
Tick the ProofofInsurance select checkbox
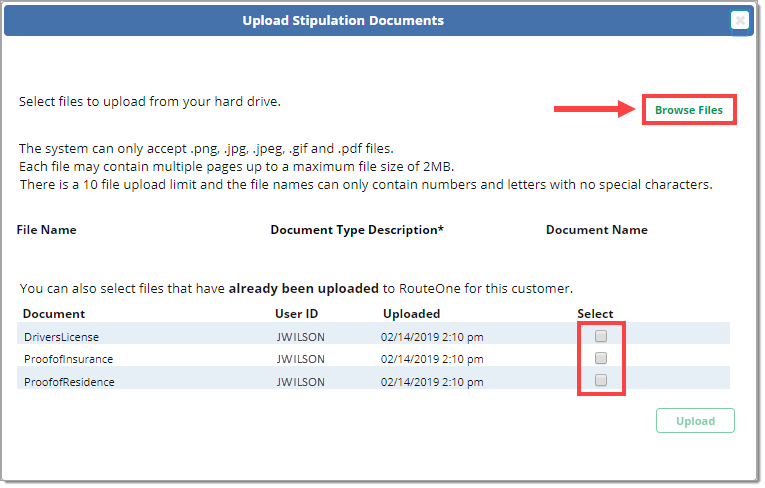(601, 358)
